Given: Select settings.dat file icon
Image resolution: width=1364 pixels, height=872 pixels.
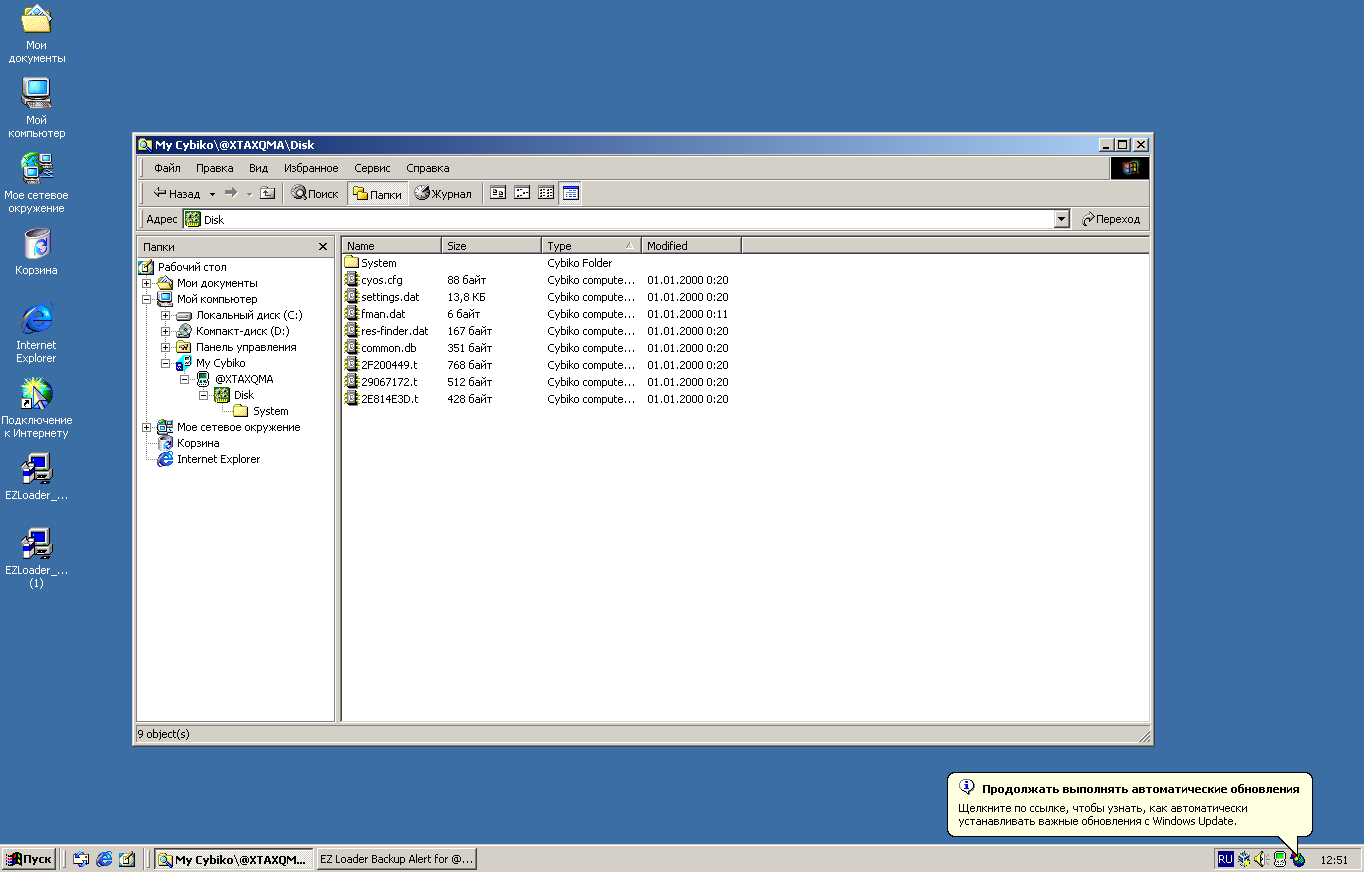Looking at the screenshot, I should [351, 297].
